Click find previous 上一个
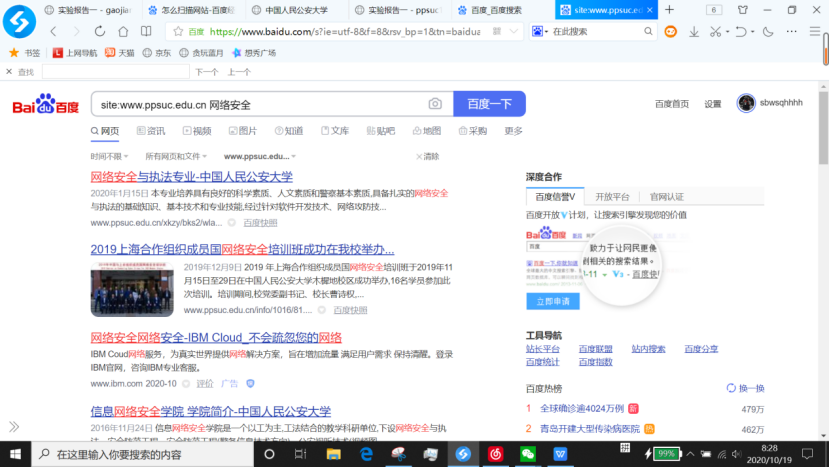The width and height of the screenshot is (830, 467). [x=239, y=72]
